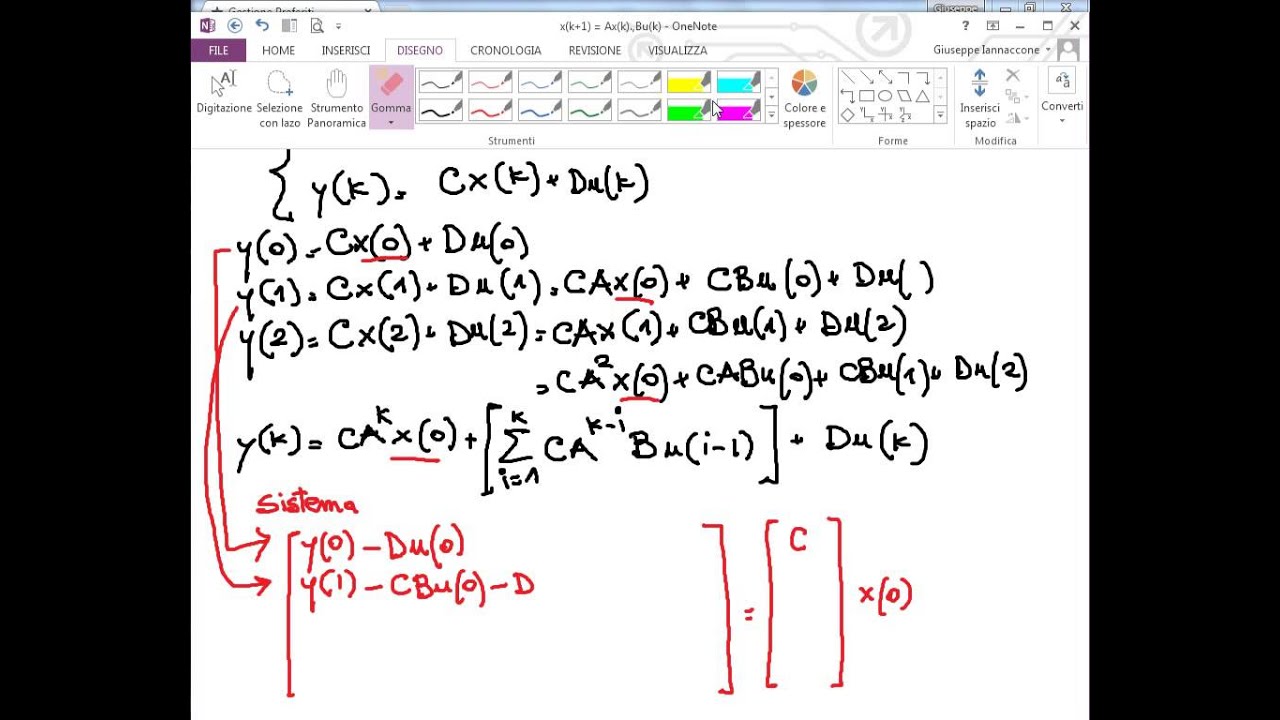This screenshot has width=1280, height=720.
Task: Select the magenta highlighter
Action: coord(739,110)
